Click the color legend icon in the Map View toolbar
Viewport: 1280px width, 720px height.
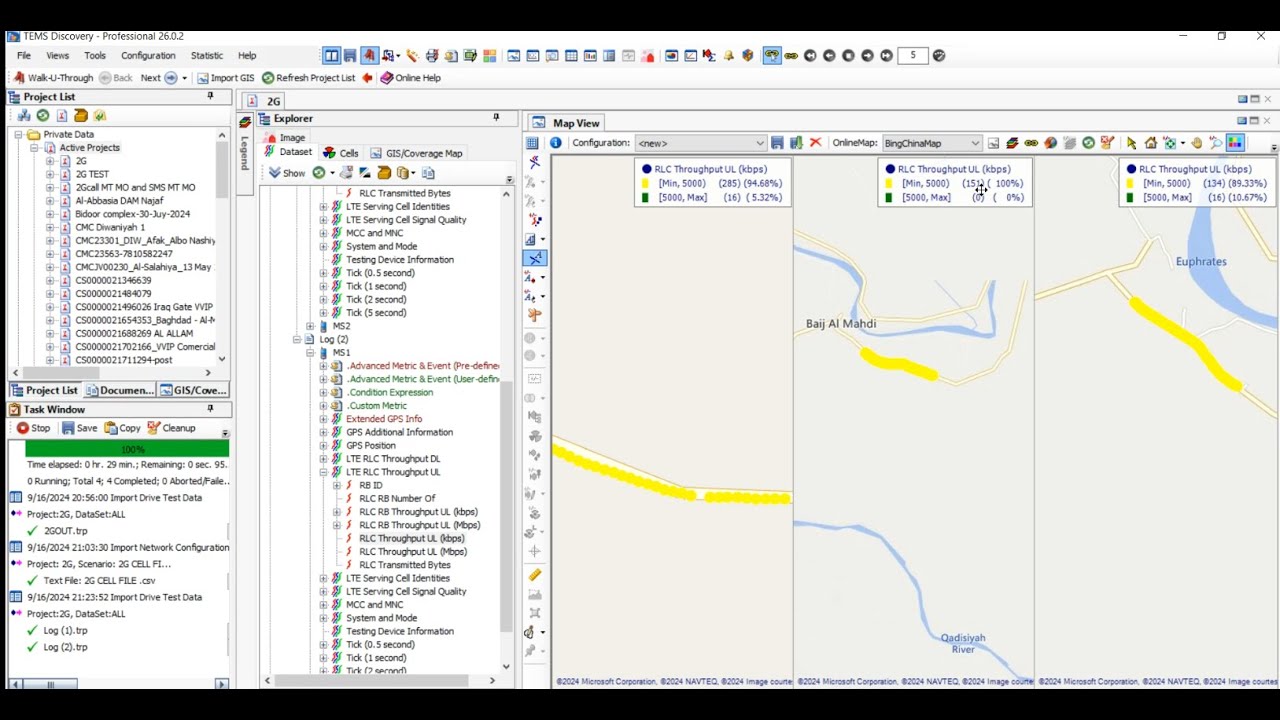pos(1235,143)
